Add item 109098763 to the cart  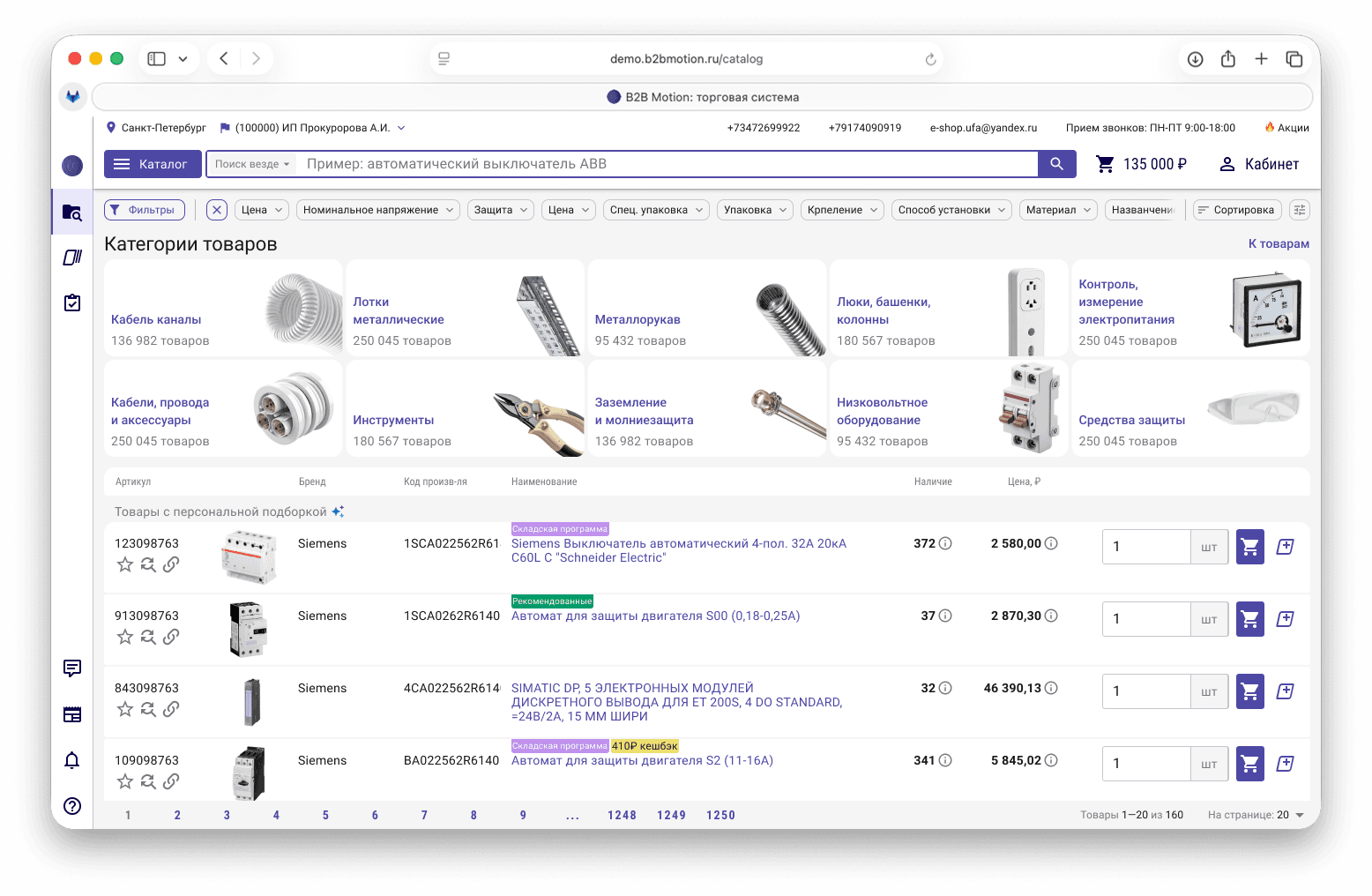pos(1250,764)
